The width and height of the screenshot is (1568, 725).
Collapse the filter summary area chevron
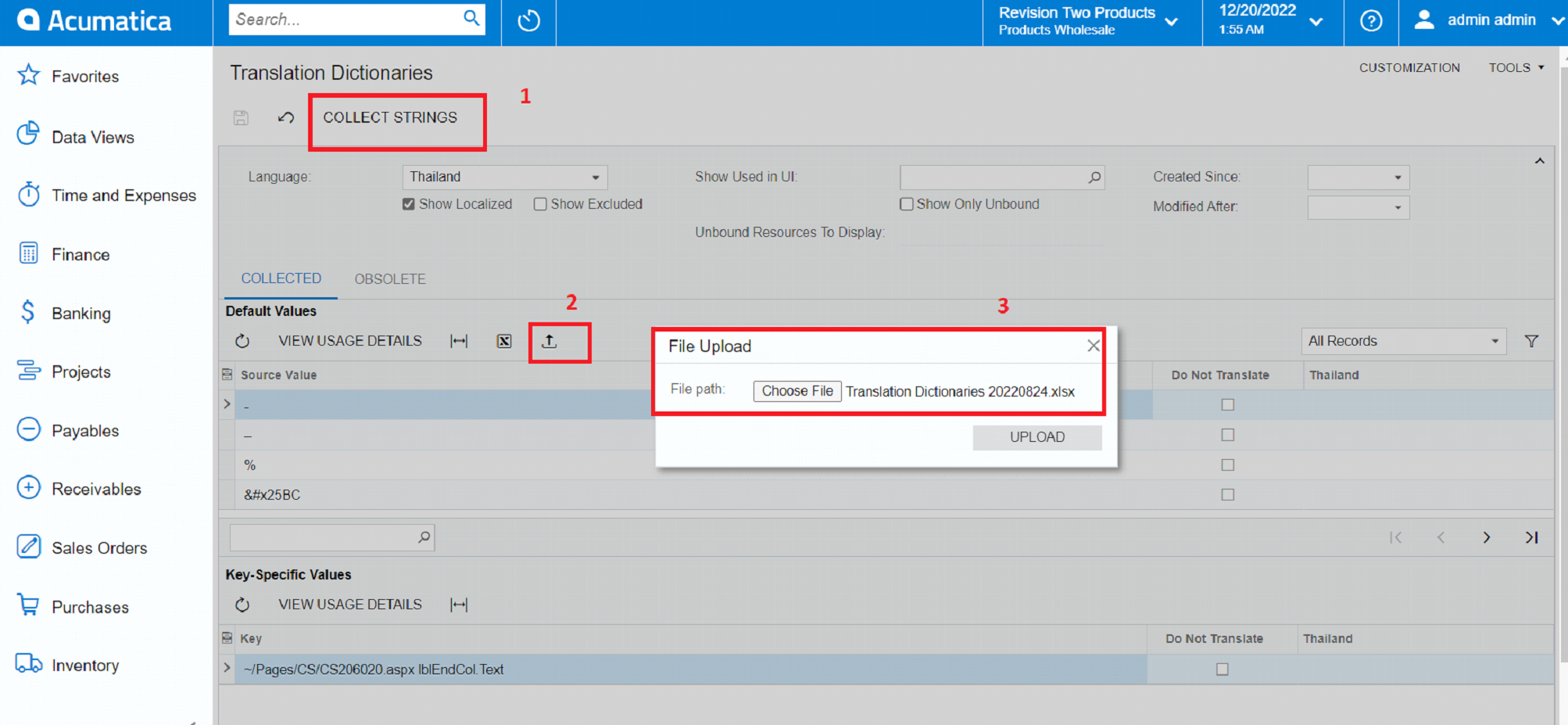(1539, 161)
